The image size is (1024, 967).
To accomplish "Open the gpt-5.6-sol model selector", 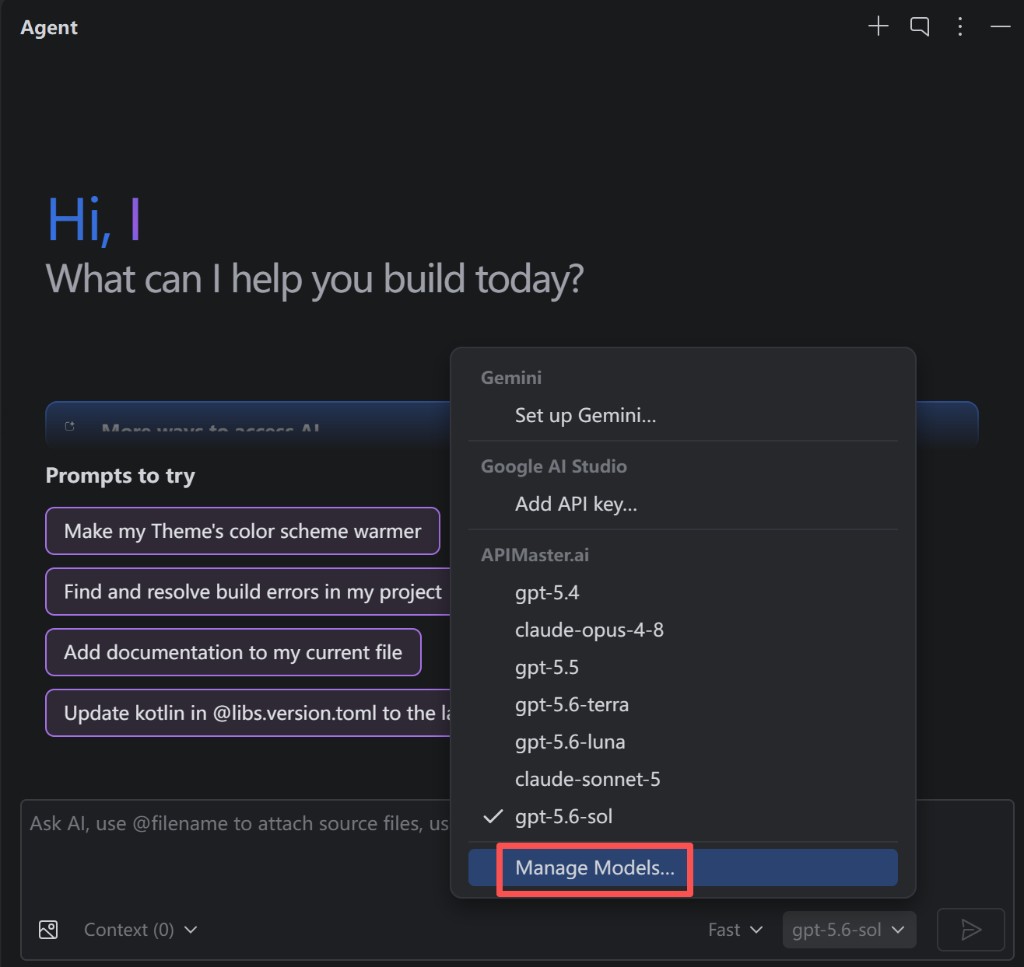I will pyautogui.click(x=849, y=929).
